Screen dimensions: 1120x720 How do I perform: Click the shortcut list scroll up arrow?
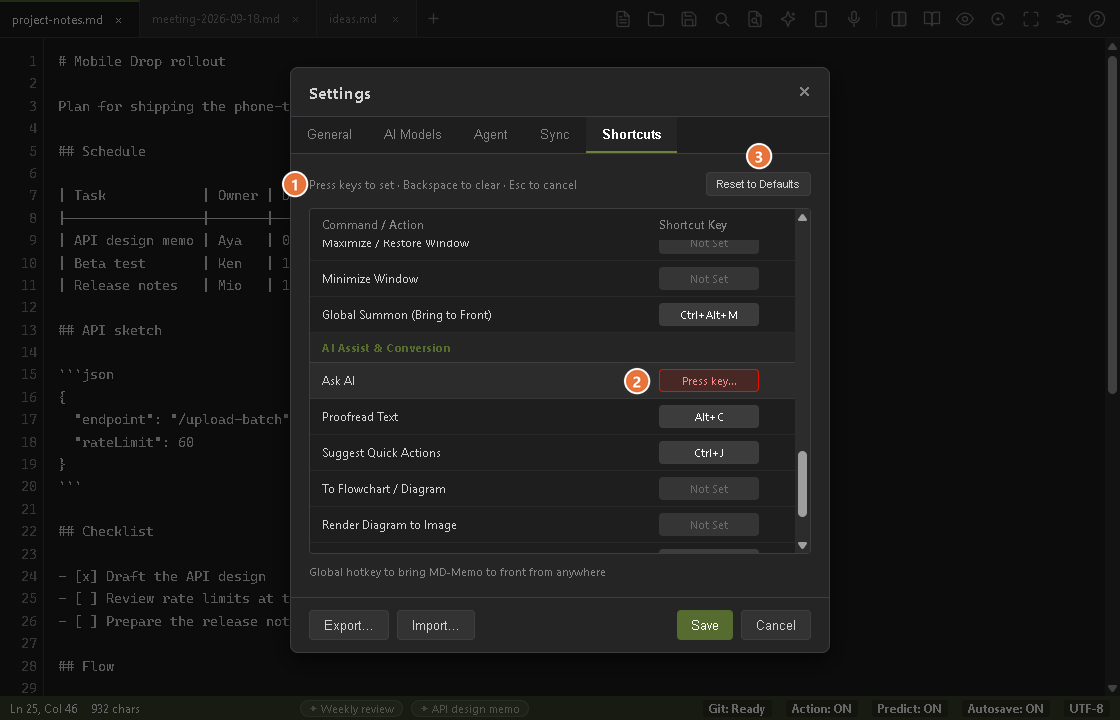click(x=802, y=217)
